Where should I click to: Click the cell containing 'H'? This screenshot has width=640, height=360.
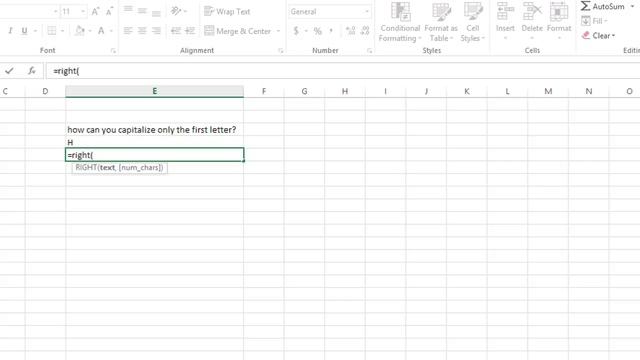(x=154, y=142)
